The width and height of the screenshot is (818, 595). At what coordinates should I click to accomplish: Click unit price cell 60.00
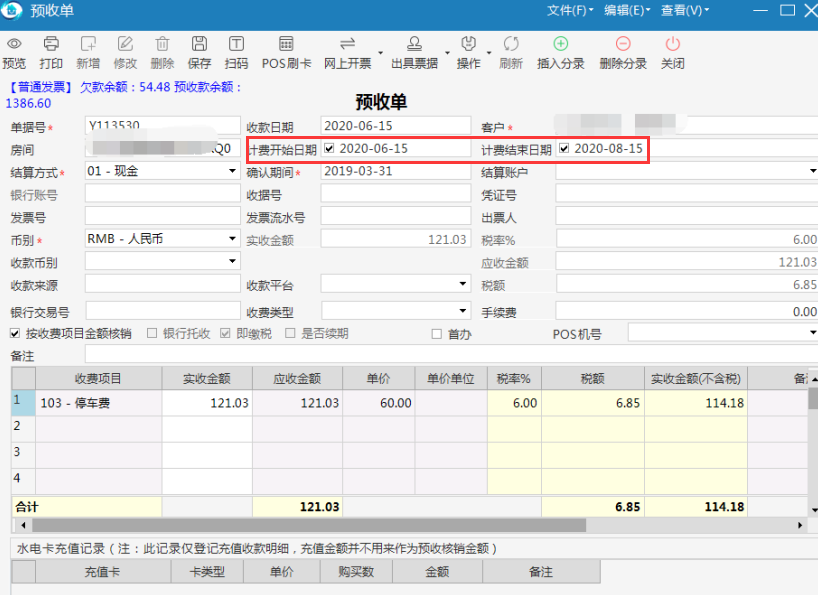coord(379,403)
